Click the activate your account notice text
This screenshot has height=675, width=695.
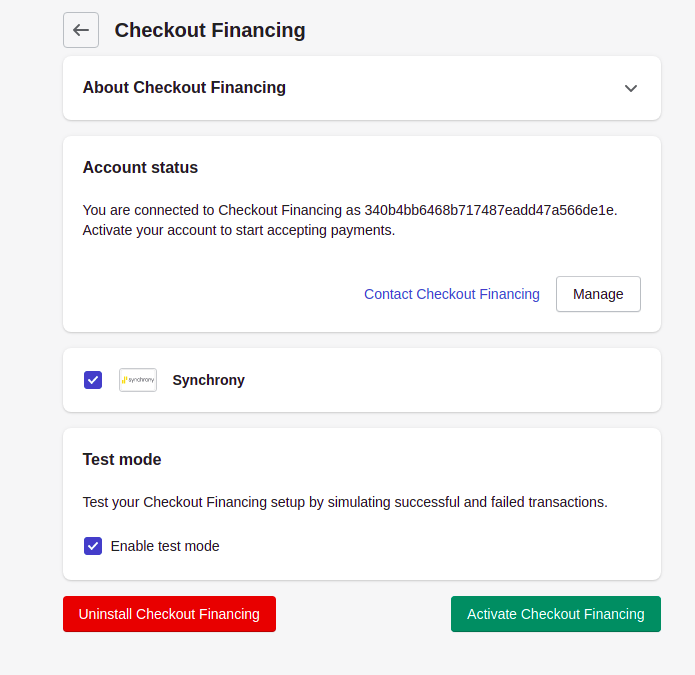pos(238,230)
